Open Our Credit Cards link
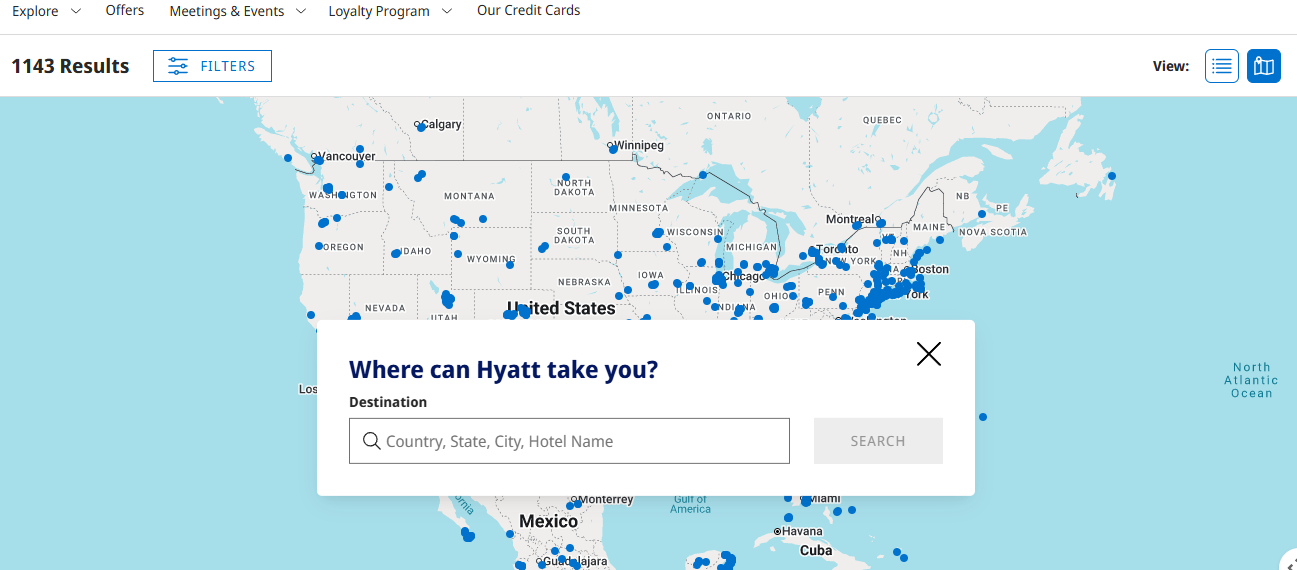The image size is (1297, 570). [528, 10]
